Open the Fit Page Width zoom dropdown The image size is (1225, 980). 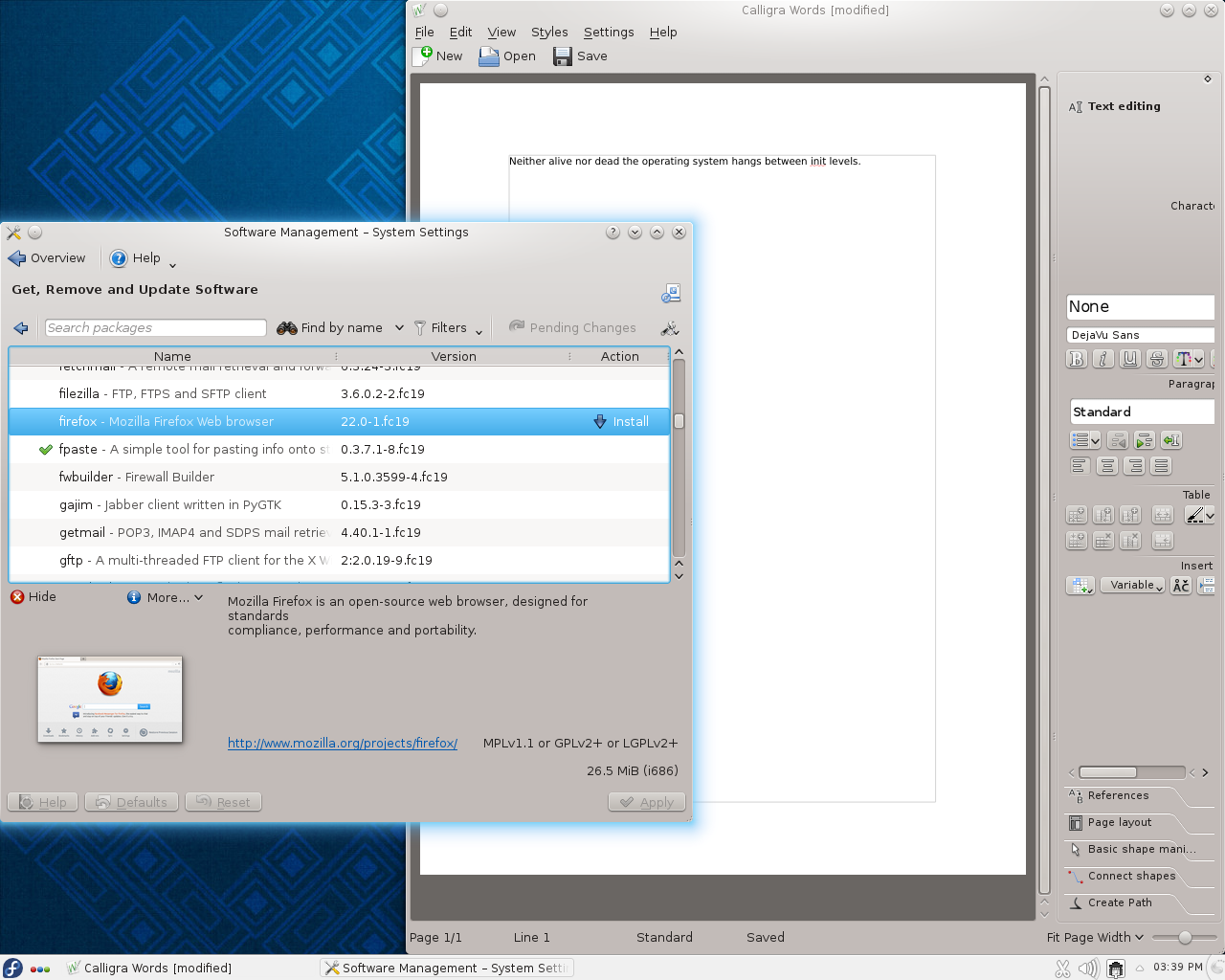(1095, 938)
